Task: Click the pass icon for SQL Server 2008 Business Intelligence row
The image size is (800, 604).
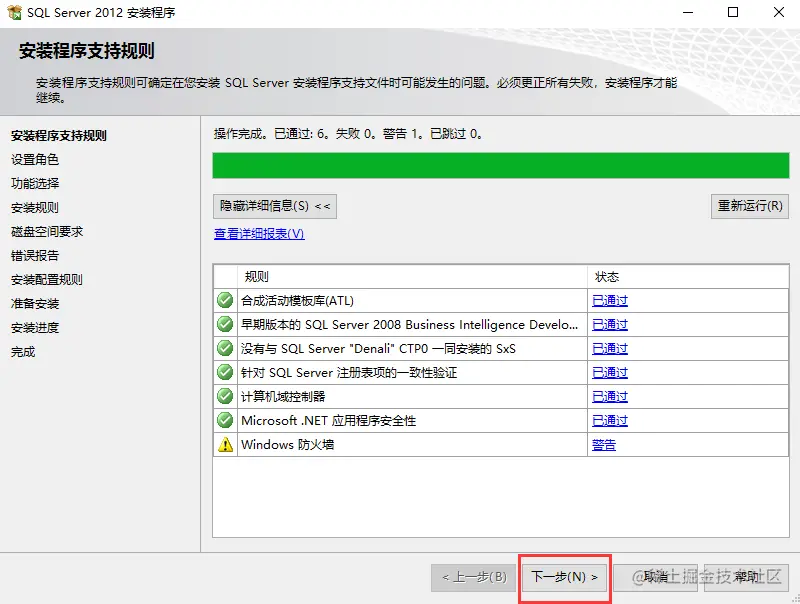Action: [225, 324]
